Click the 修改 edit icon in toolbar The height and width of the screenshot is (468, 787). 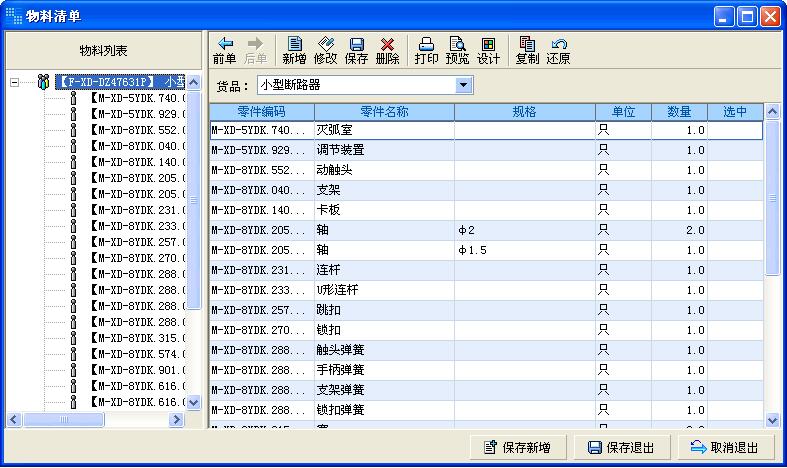(x=325, y=45)
